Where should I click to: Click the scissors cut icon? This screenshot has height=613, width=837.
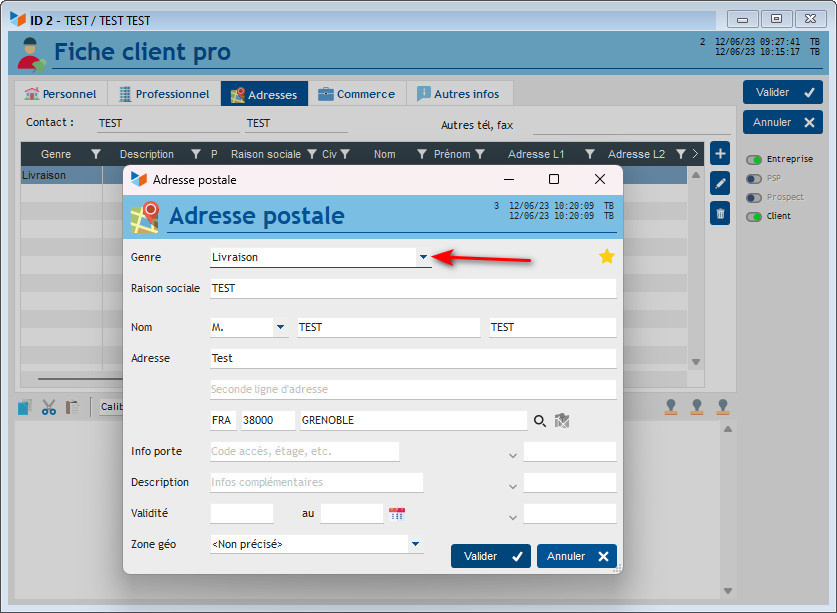(49, 407)
